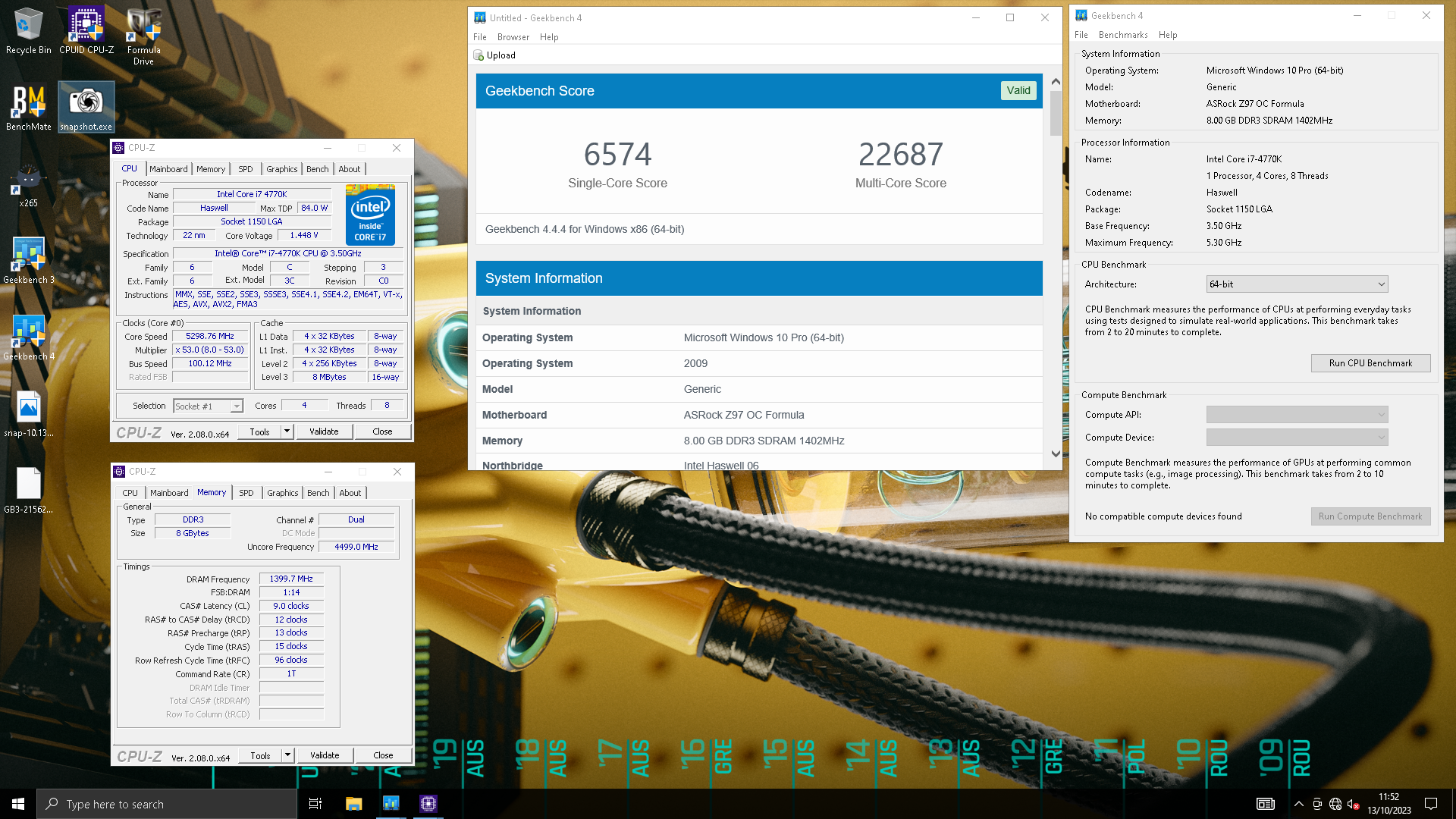The width and height of the screenshot is (1456, 819).
Task: Click Close button in upper CPU-Z window
Action: [x=382, y=431]
